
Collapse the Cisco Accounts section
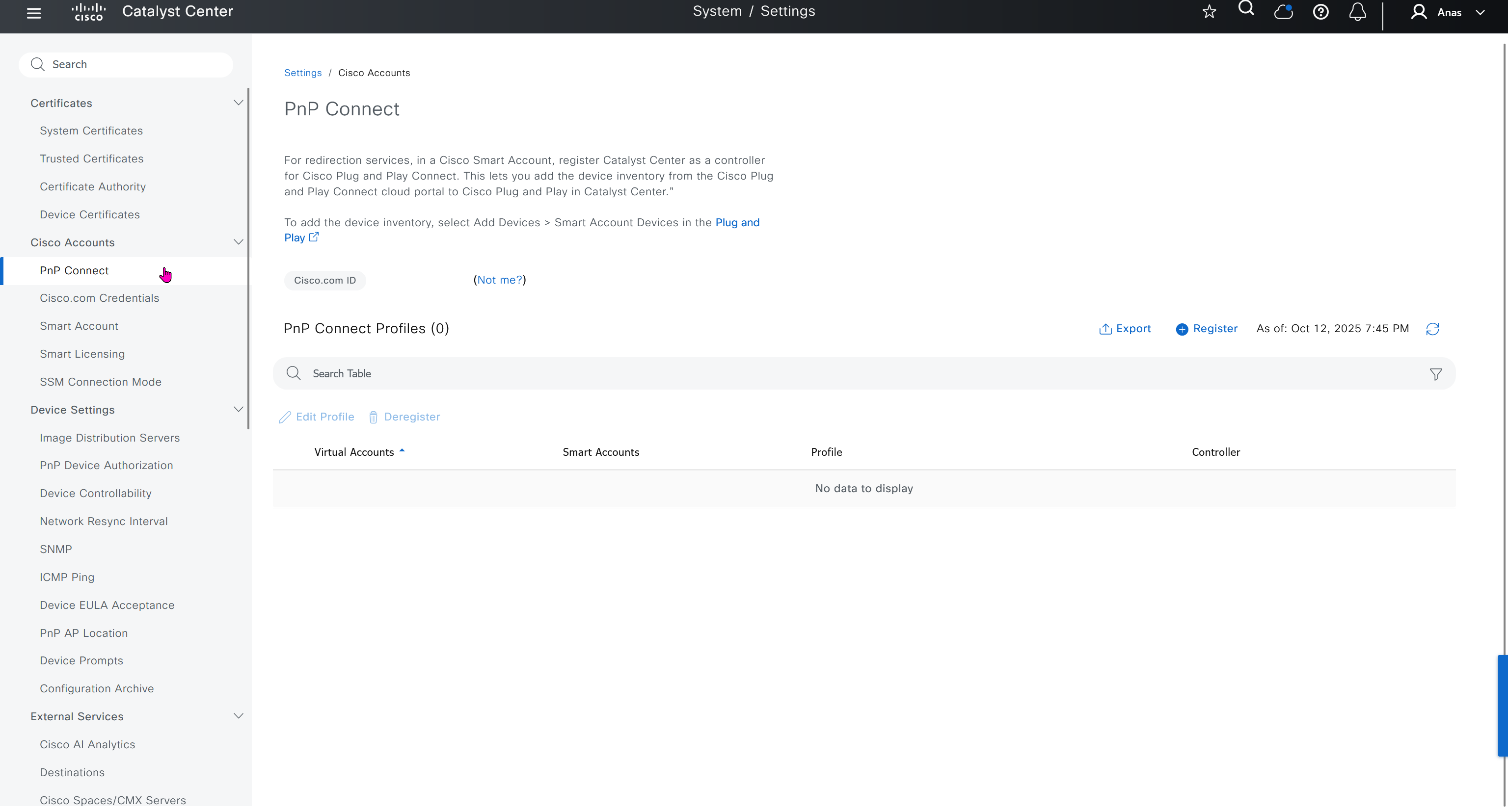[238, 242]
